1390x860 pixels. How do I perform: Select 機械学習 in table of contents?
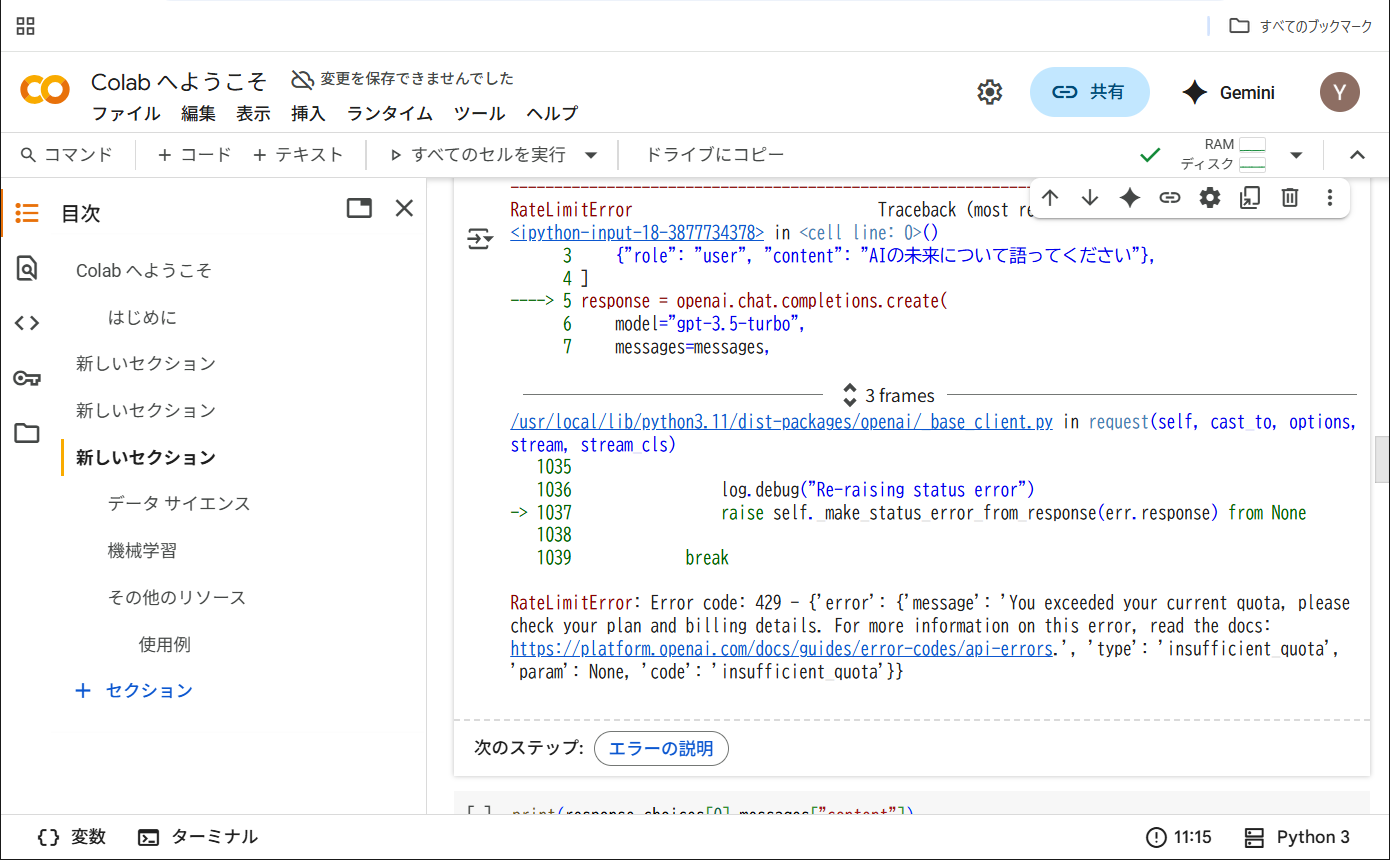point(142,551)
